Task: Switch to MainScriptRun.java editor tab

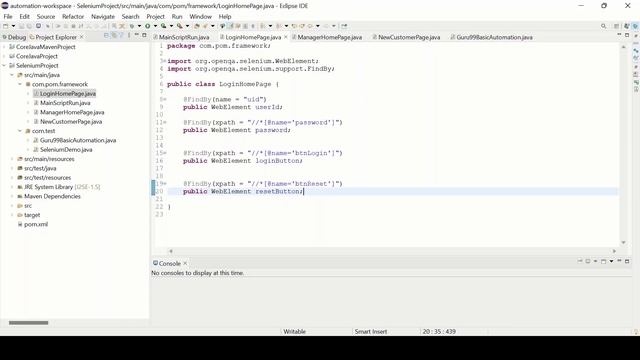Action: point(181,37)
